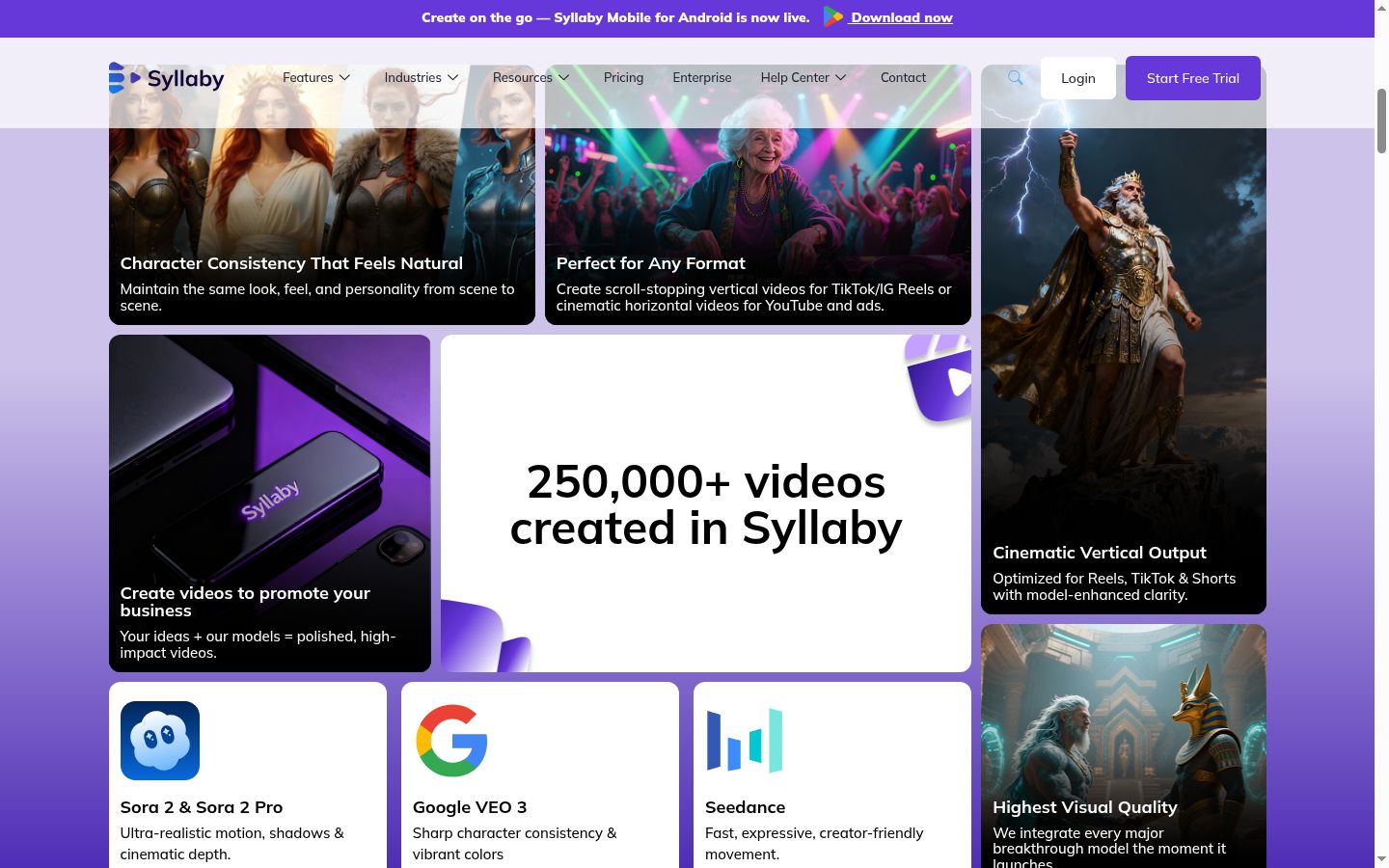Expand the Help Center dropdown menu

[803, 77]
